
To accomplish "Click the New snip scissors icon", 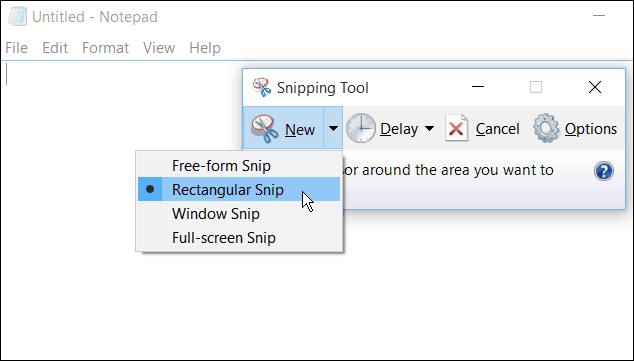I will coord(265,129).
